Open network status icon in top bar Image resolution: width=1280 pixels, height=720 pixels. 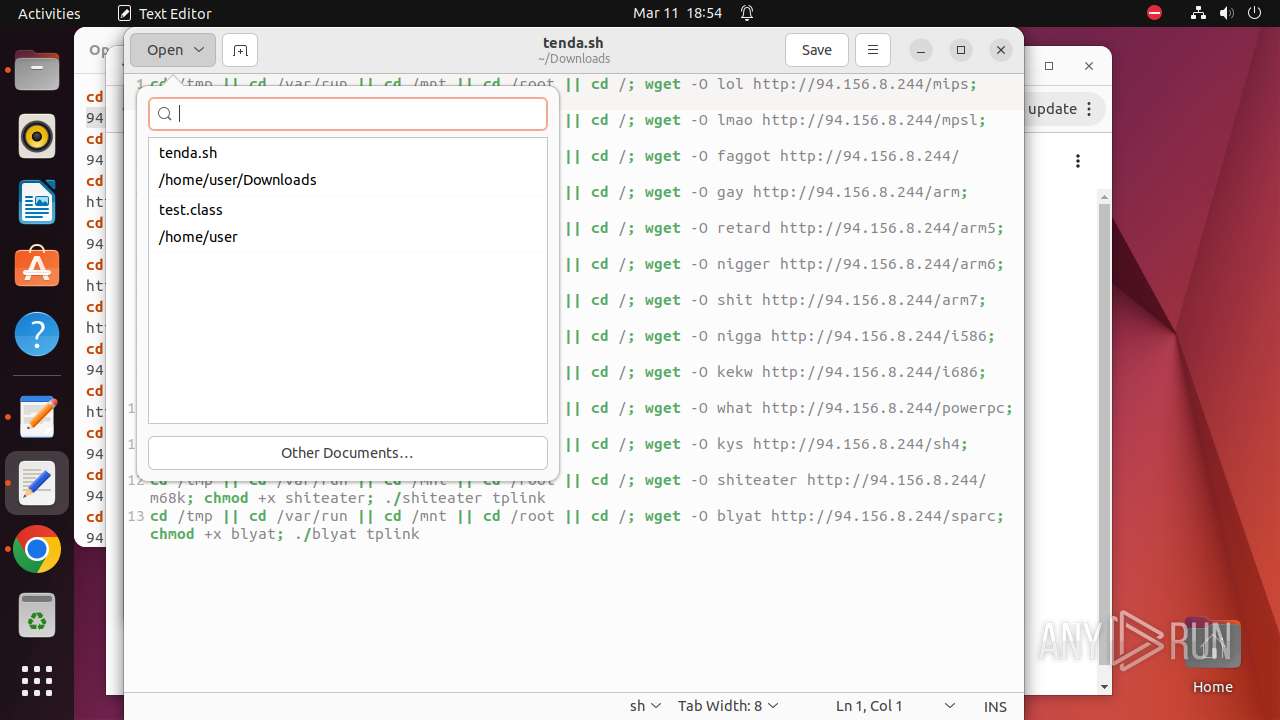point(1198,13)
